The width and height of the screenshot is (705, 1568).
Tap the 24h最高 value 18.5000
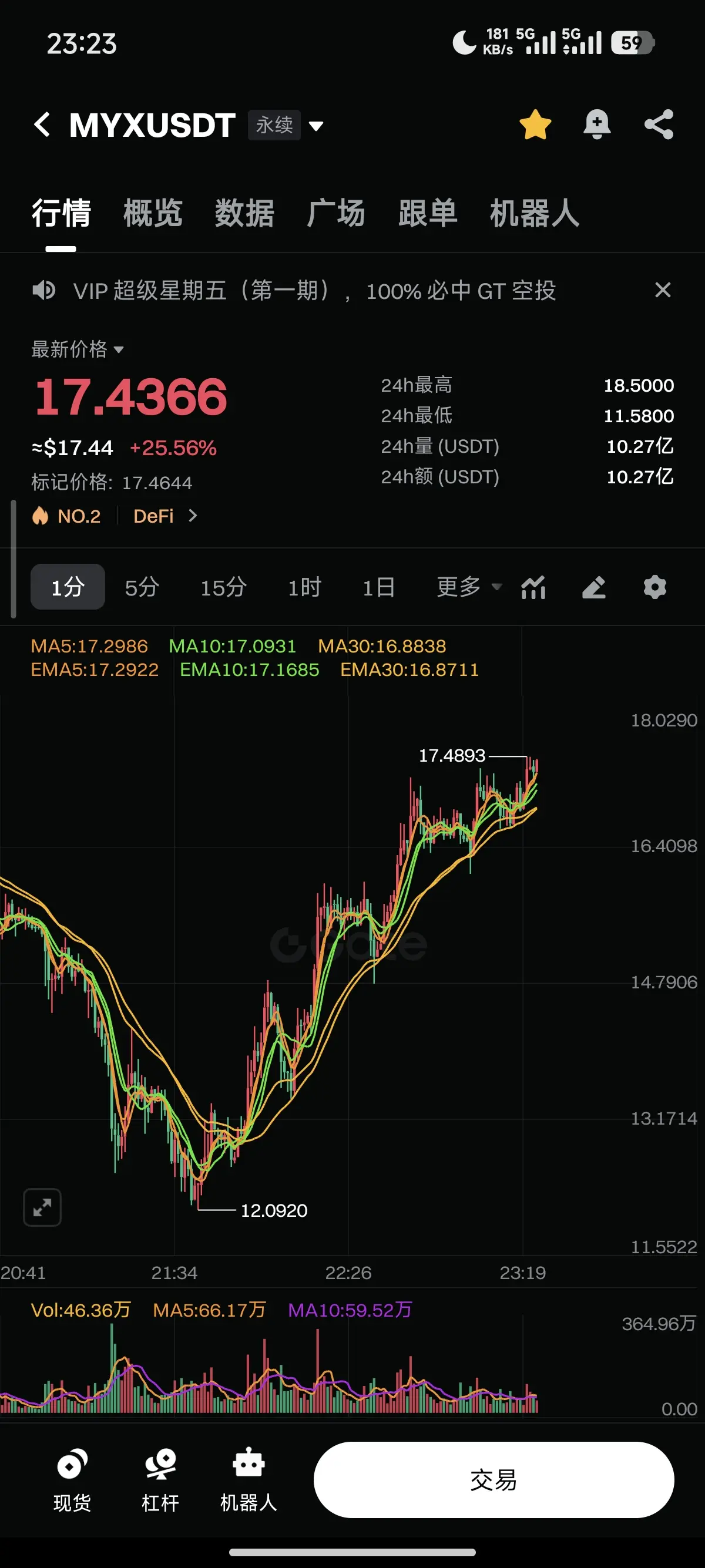click(639, 385)
